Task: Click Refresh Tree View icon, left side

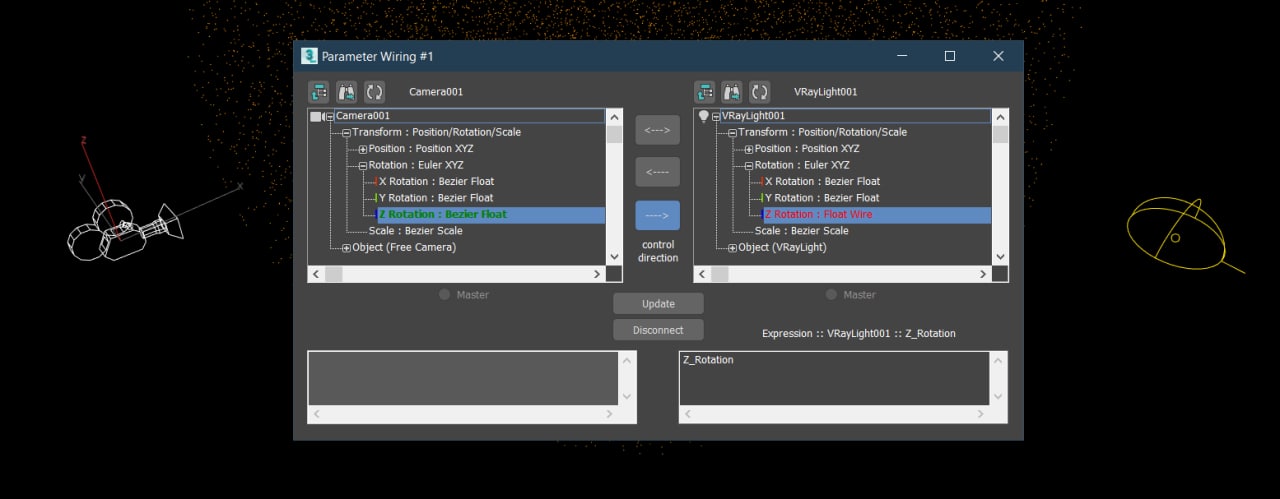Action: (x=374, y=92)
